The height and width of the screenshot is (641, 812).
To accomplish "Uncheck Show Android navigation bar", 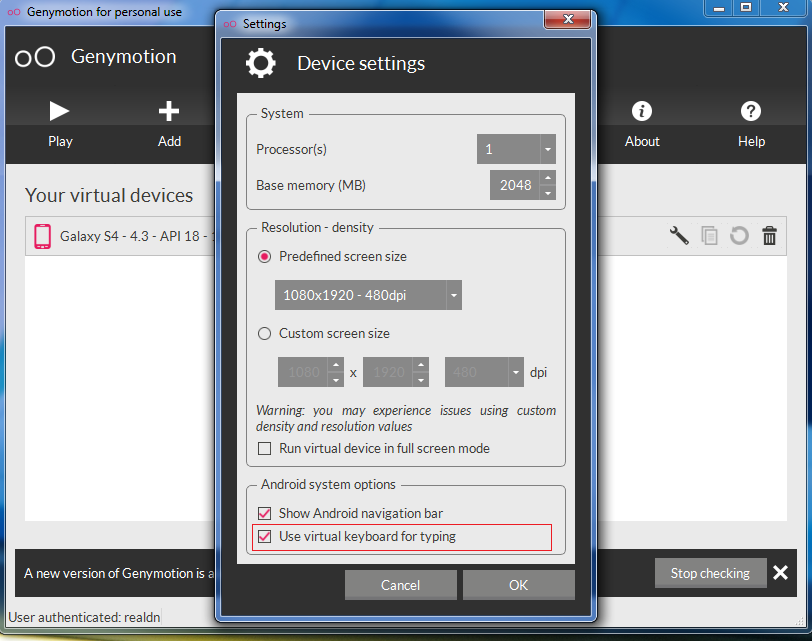I will click(265, 513).
